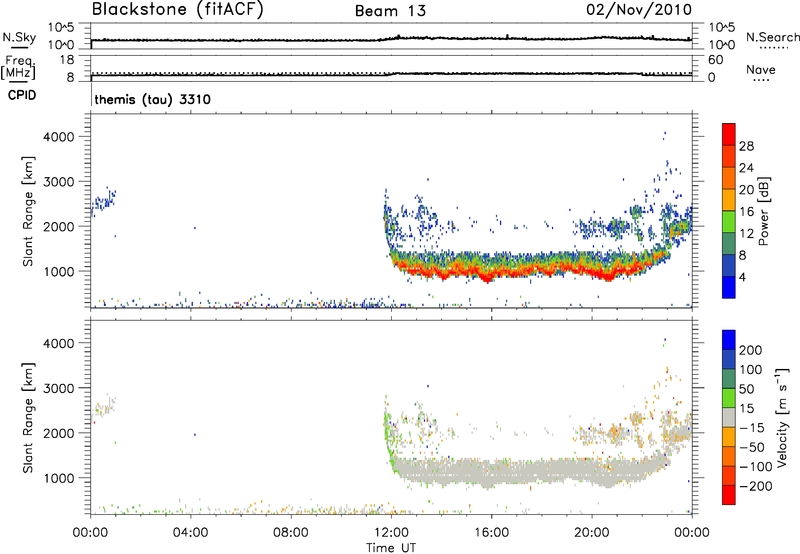The image size is (800, 554).
Task: Click the '16:00' time tick label
Action: (491, 533)
